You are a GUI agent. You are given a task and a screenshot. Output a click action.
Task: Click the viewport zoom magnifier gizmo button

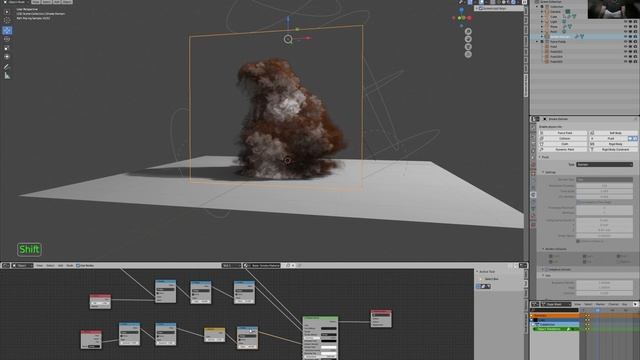tap(468, 31)
